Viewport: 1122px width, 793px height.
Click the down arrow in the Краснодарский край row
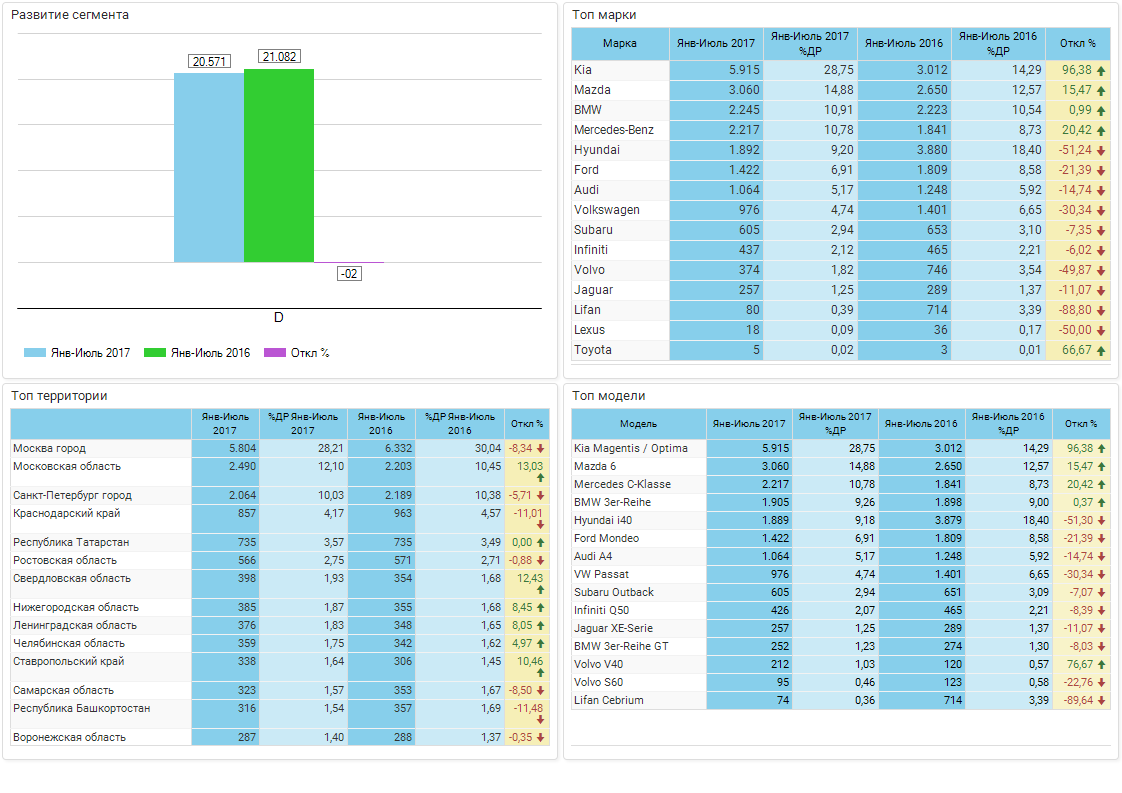point(540,525)
